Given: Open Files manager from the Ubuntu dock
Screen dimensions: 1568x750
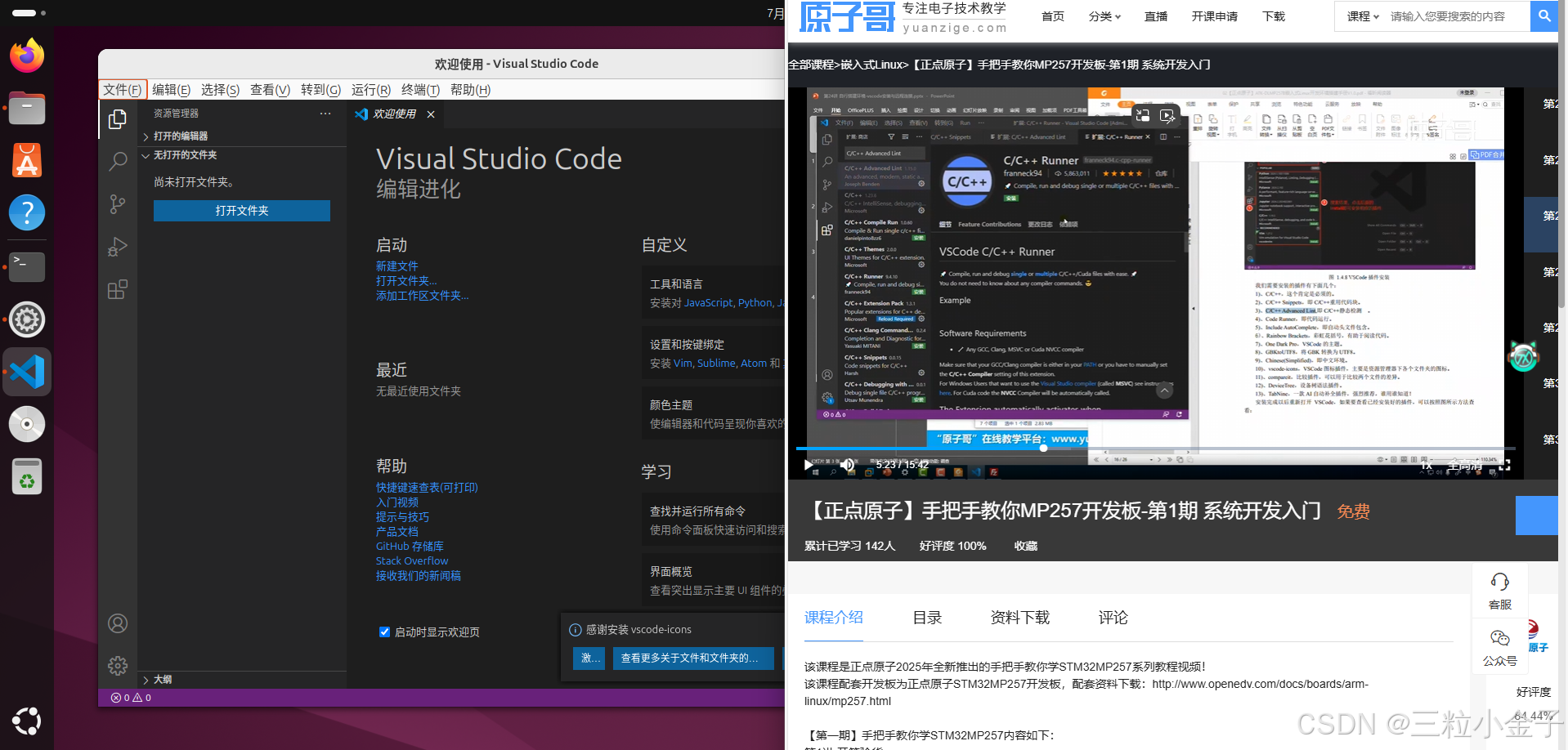Looking at the screenshot, I should [x=27, y=108].
